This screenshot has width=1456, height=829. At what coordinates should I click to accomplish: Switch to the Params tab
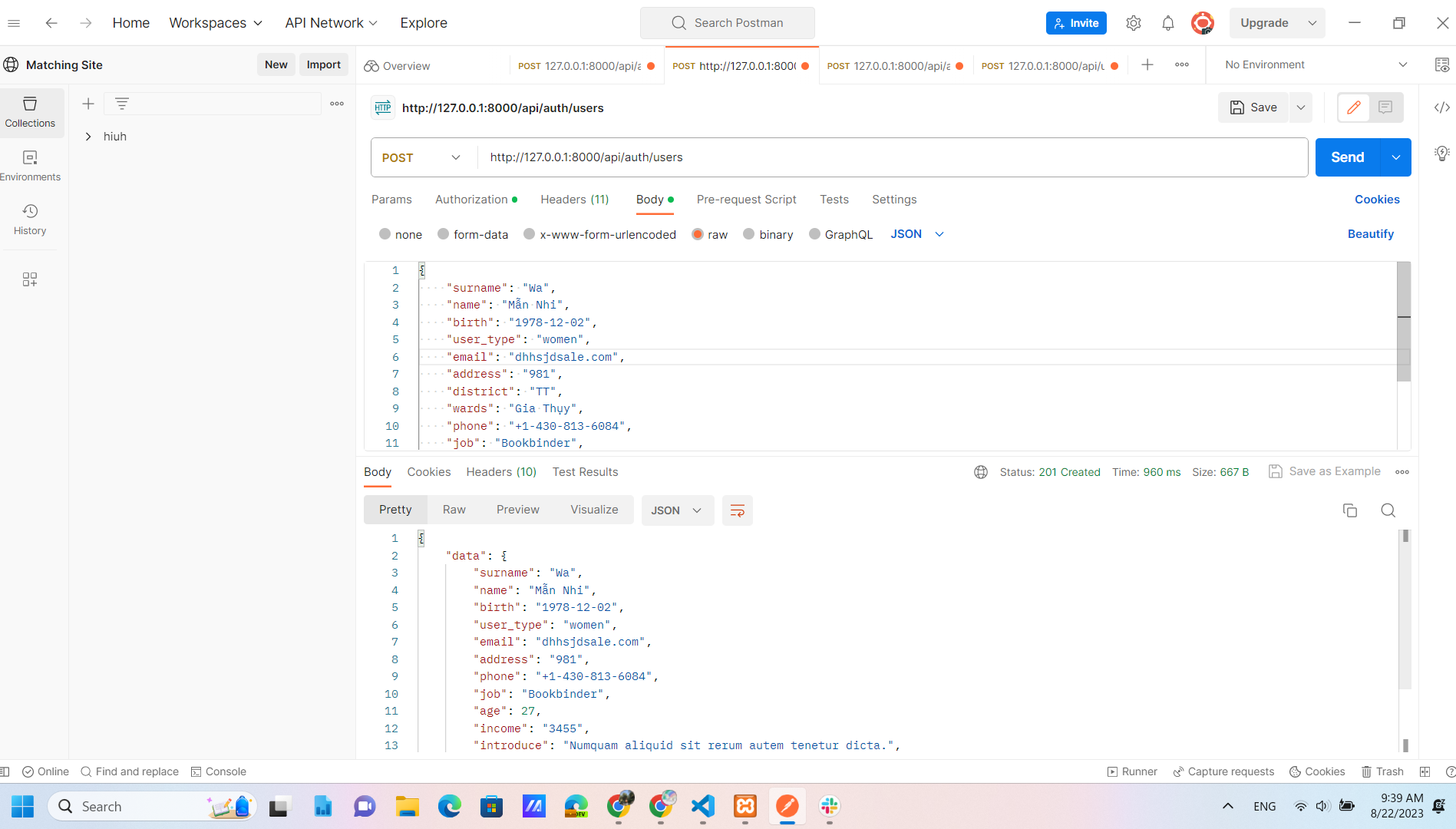(391, 200)
